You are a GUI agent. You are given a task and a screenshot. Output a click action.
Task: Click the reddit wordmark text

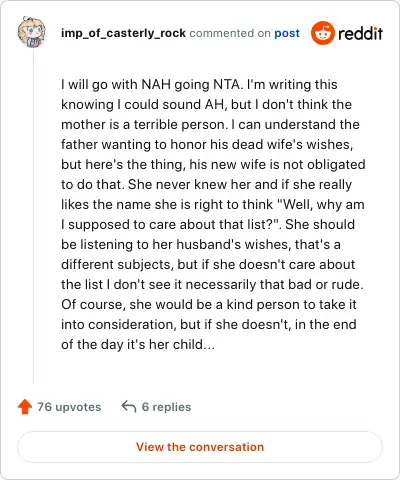(x=360, y=33)
